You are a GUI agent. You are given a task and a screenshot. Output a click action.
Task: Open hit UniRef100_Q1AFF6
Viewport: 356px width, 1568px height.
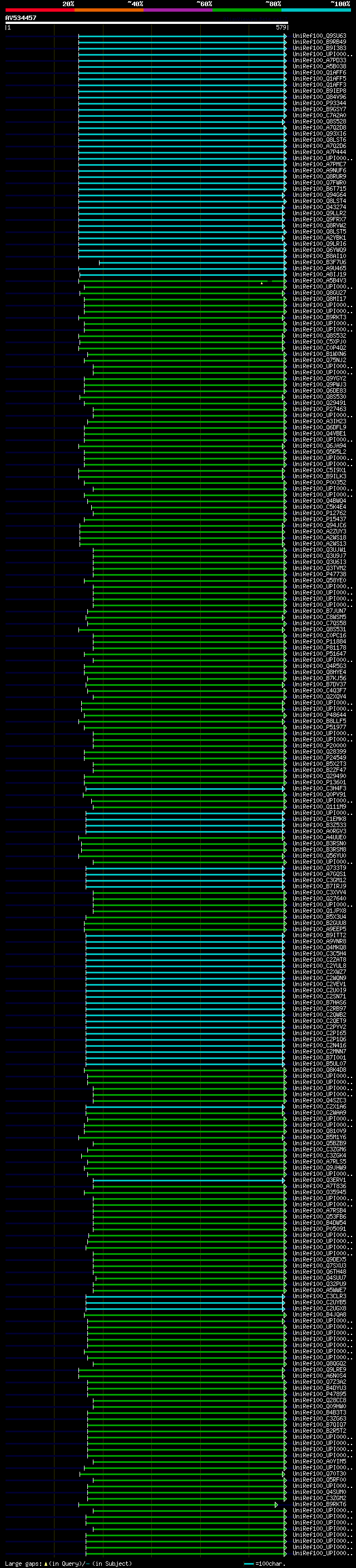tap(319, 72)
